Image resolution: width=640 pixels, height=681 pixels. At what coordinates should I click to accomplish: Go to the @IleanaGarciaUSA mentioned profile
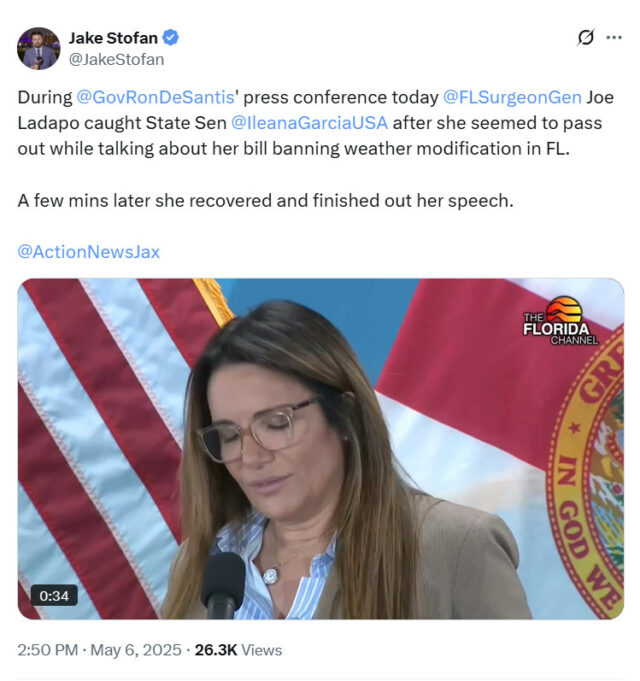(309, 123)
